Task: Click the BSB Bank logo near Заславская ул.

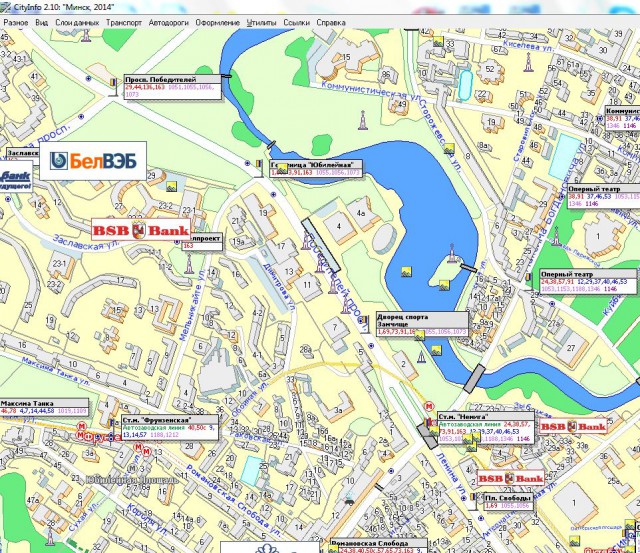Action: 141,230
